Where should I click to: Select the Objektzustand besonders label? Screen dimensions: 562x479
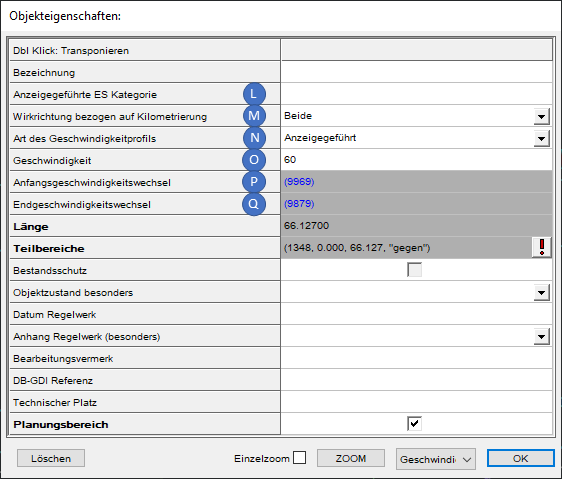point(73,293)
